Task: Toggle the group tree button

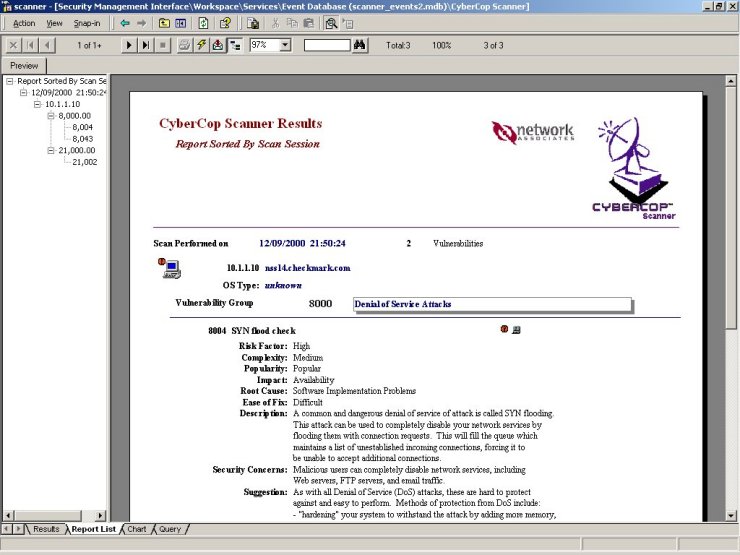Action: coord(235,45)
